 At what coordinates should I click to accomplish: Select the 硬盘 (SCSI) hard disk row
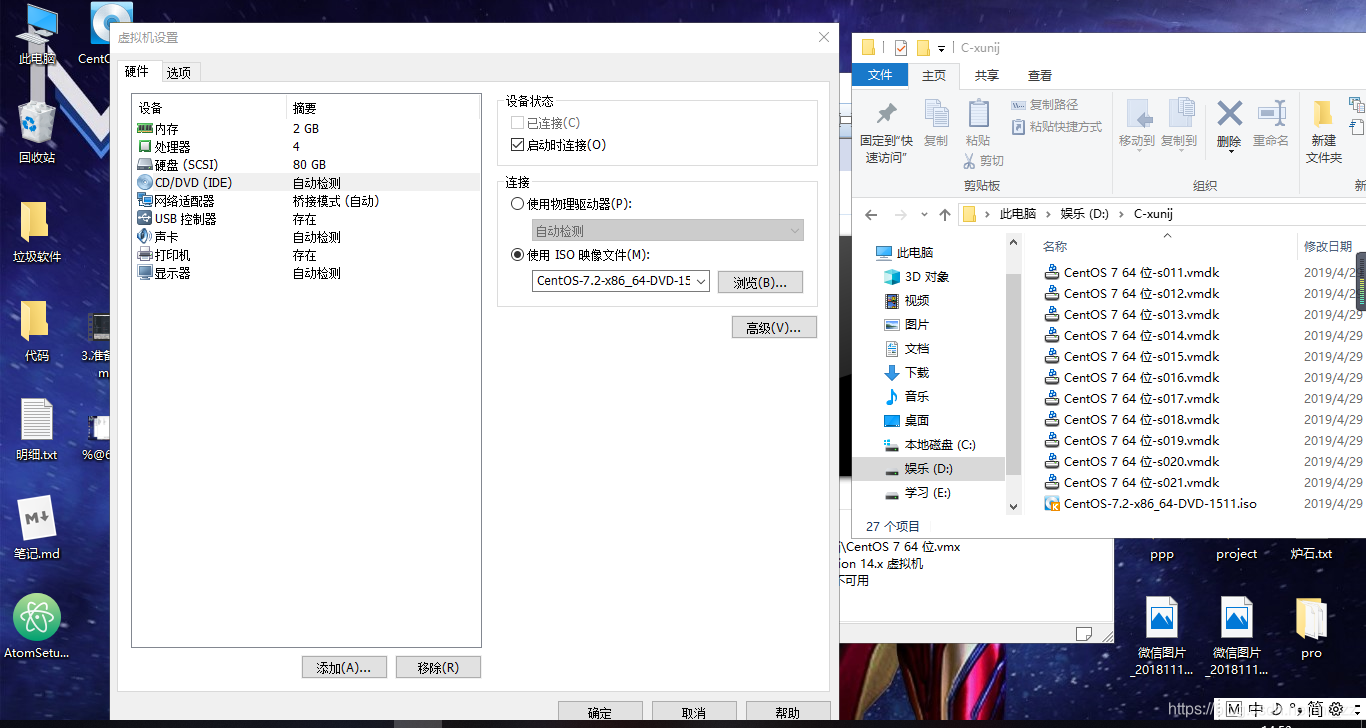[306, 165]
